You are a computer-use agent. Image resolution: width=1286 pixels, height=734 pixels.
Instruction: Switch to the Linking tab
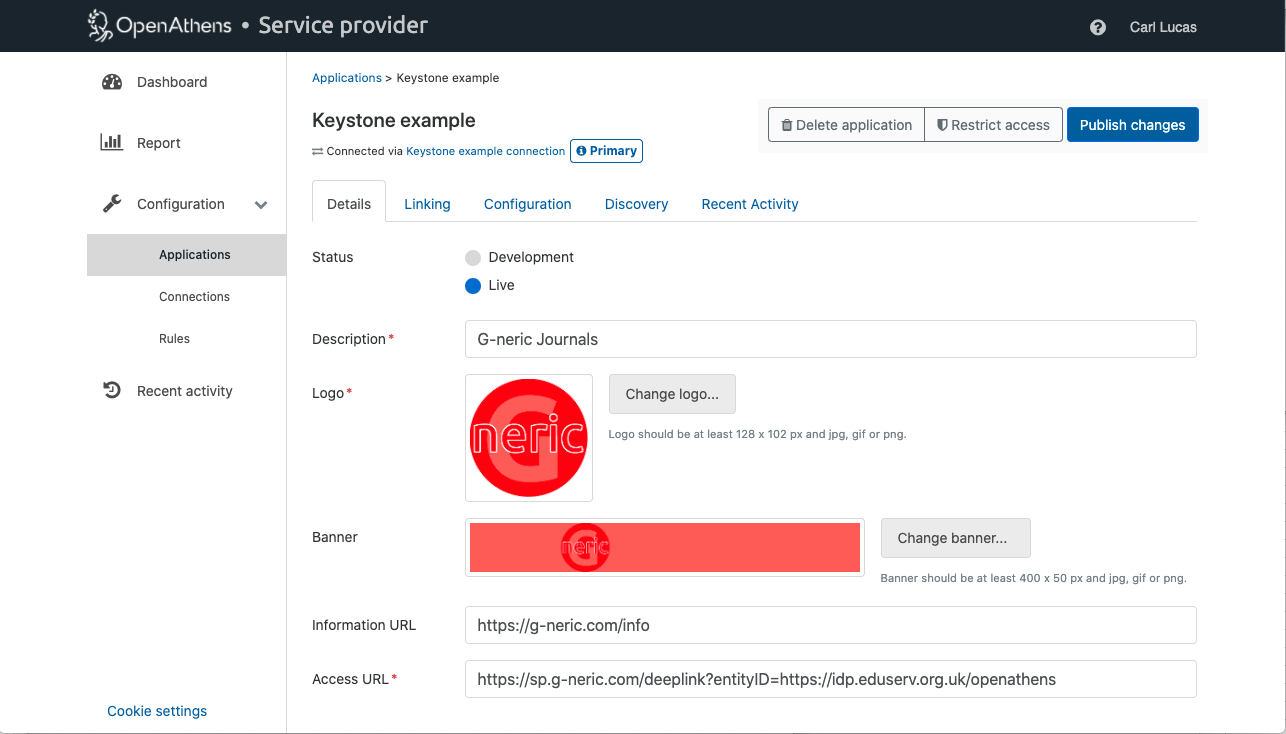point(427,204)
